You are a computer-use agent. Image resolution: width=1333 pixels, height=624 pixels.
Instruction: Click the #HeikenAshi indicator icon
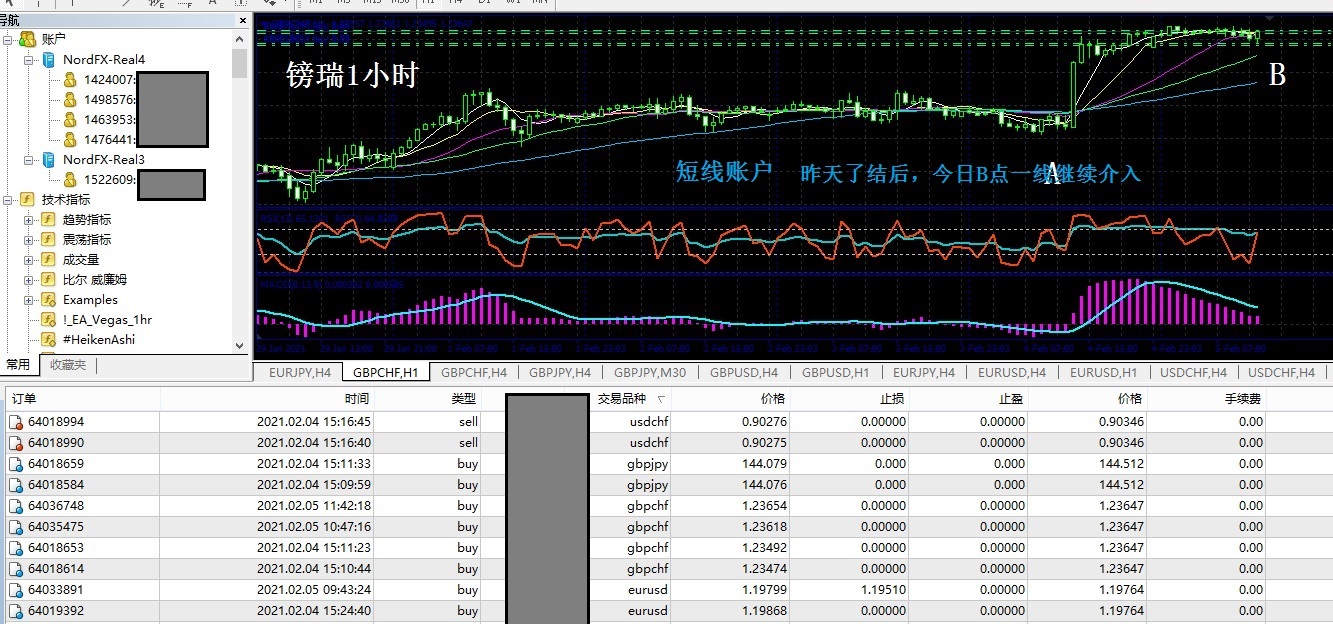(48, 339)
